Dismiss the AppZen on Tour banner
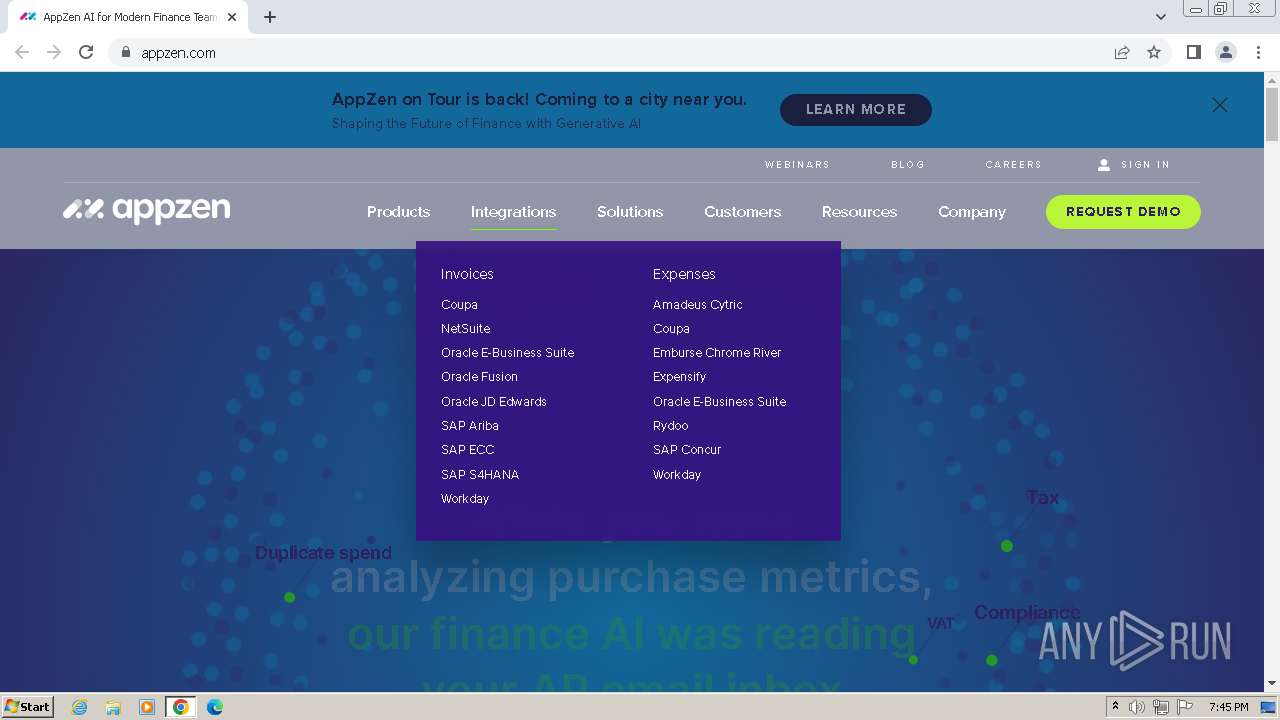 (x=1220, y=105)
